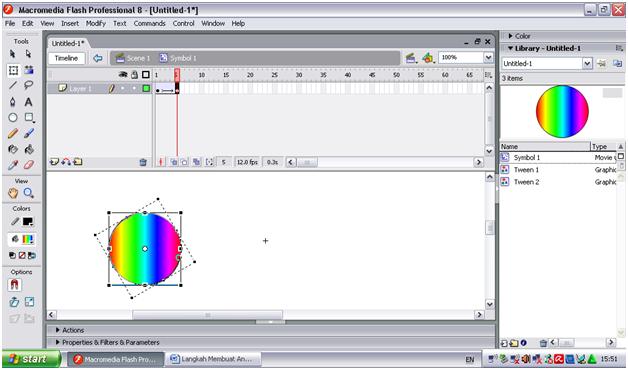
Task: Click Scene 1 in the edit bar
Action: pos(133,58)
